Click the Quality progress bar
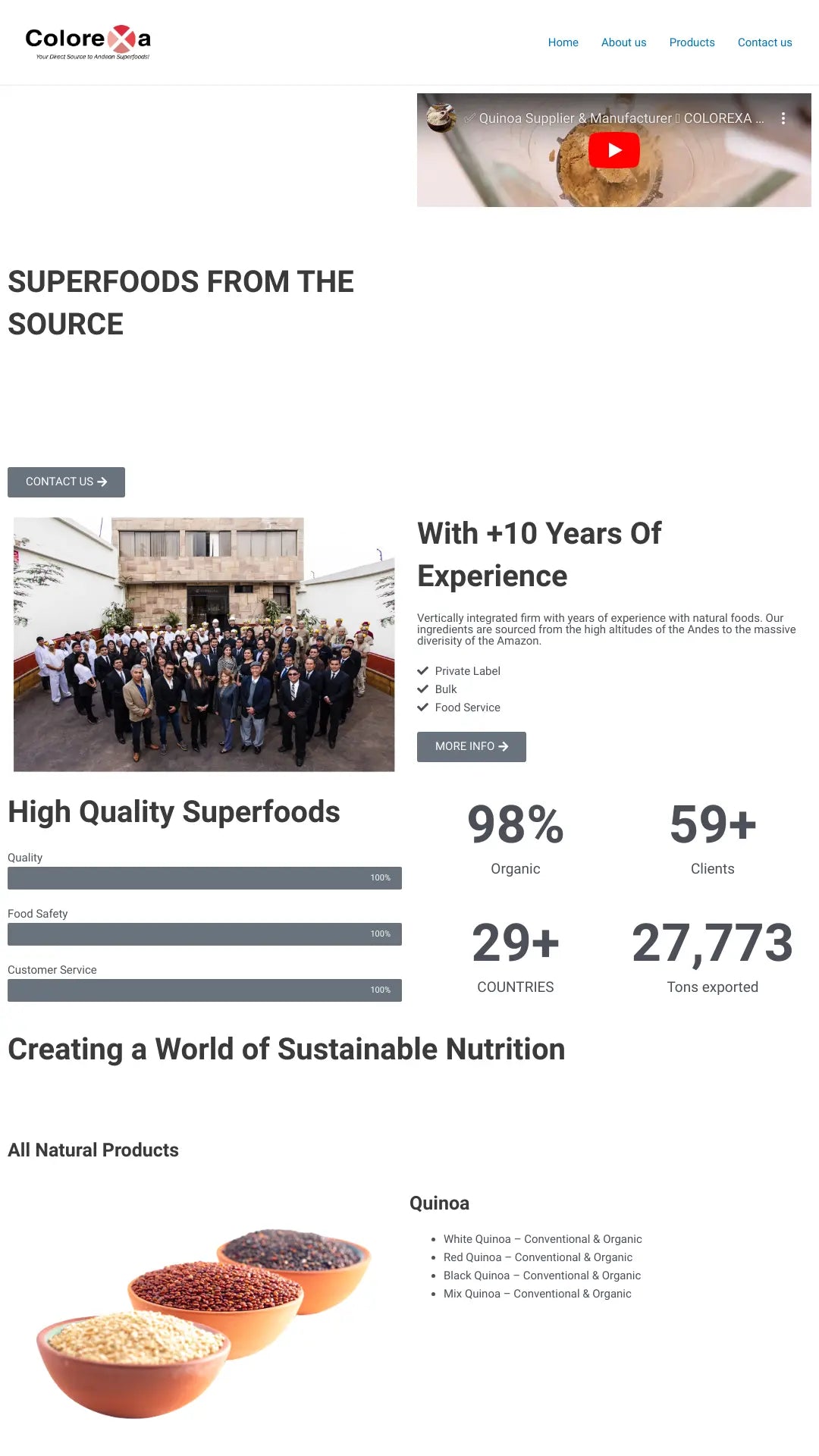Image resolution: width=819 pixels, height=1456 pixels. [x=205, y=878]
